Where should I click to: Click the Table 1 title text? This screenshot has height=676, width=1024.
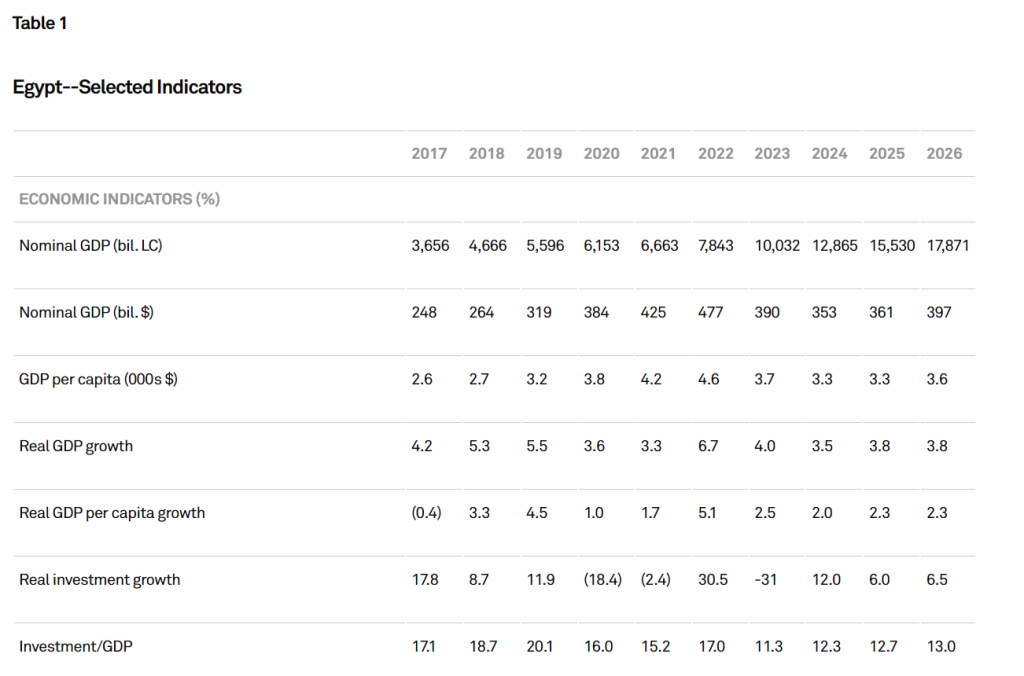pyautogui.click(x=40, y=23)
